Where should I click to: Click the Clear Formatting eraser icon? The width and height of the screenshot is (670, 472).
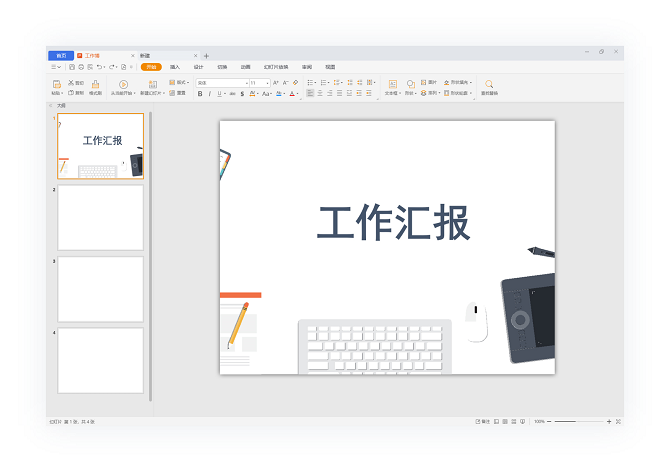point(295,82)
